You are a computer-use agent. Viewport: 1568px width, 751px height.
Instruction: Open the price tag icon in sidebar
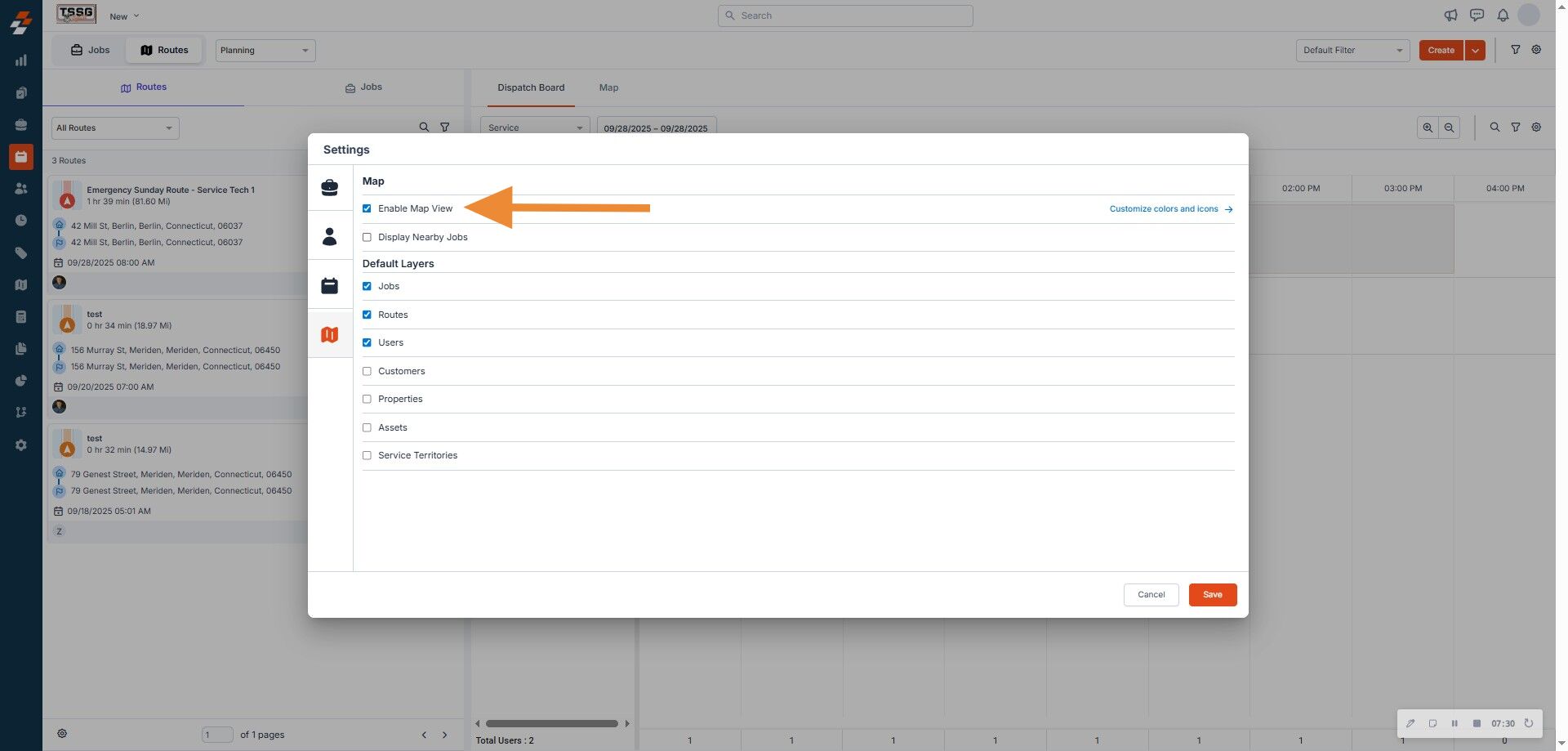[21, 253]
